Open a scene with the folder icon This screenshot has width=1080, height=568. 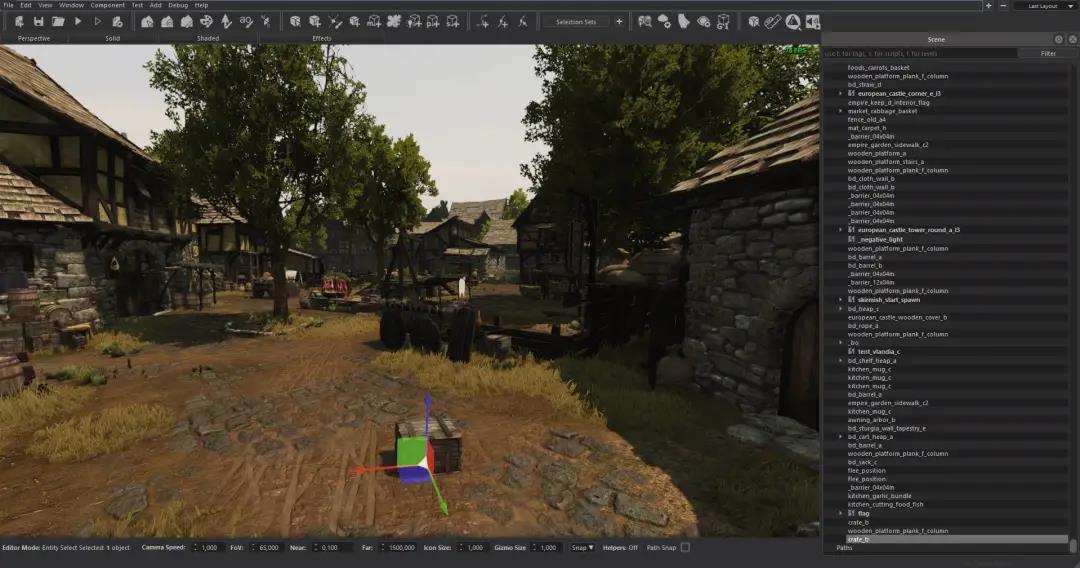coord(58,22)
